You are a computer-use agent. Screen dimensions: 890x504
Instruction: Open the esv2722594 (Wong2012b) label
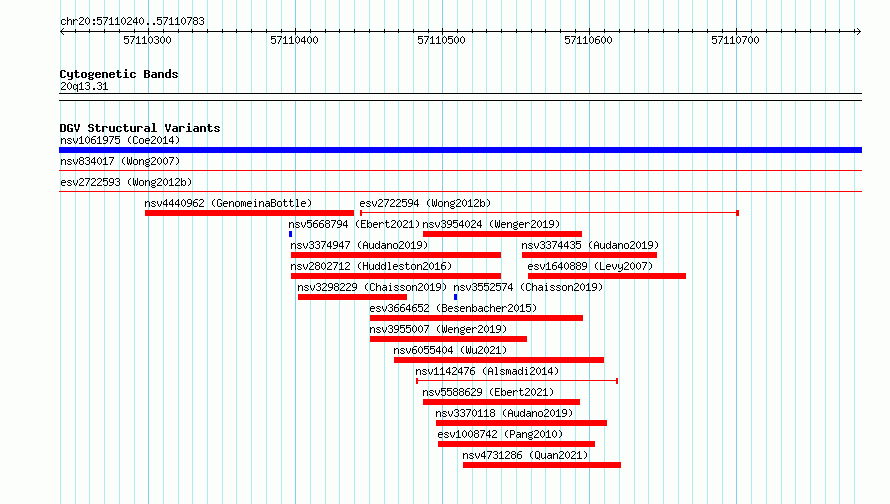click(425, 203)
